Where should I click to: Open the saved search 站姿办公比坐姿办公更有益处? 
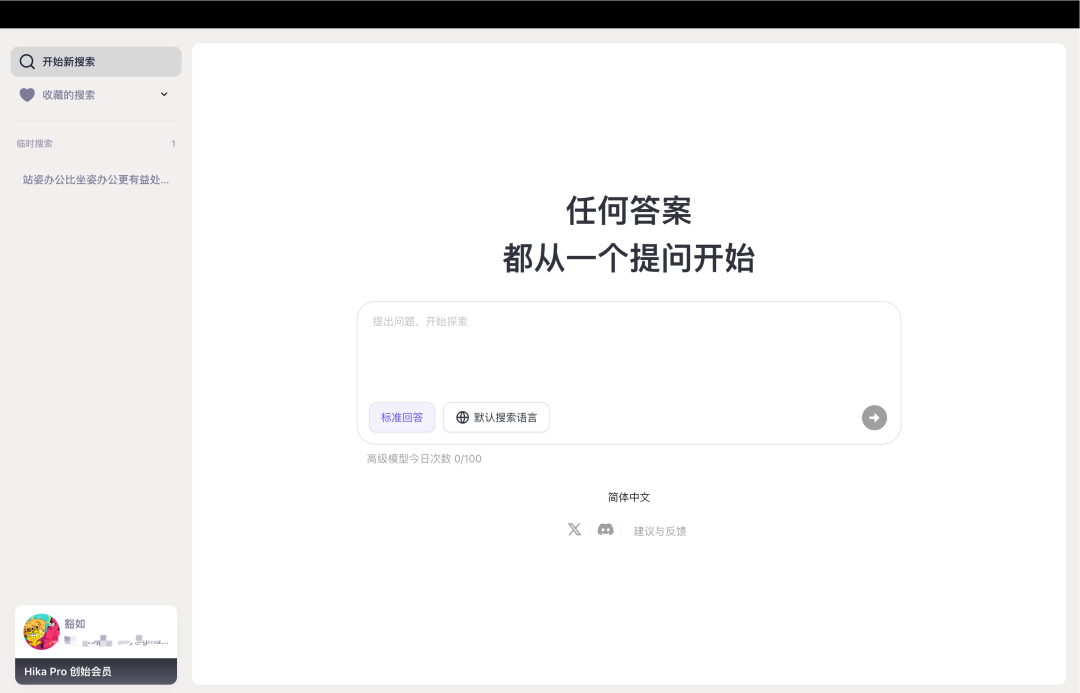coord(96,179)
